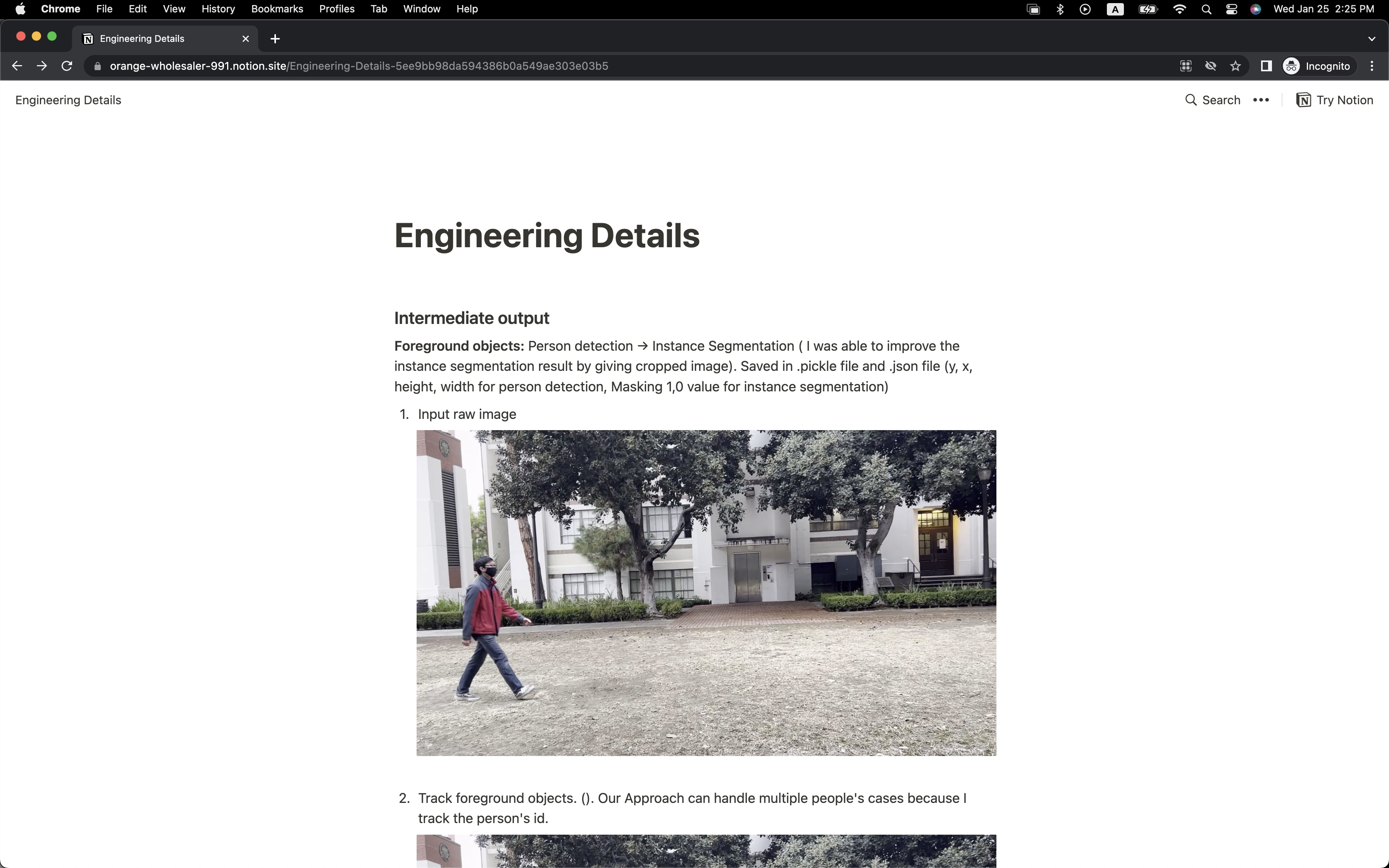Open the Wi-Fi status menu
1389x868 pixels.
1179,9
